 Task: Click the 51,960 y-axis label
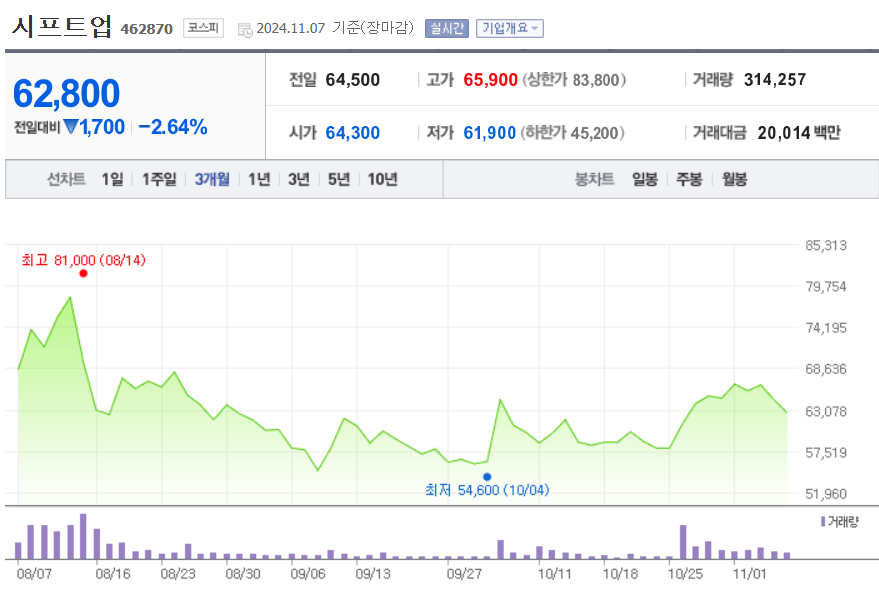tap(826, 494)
